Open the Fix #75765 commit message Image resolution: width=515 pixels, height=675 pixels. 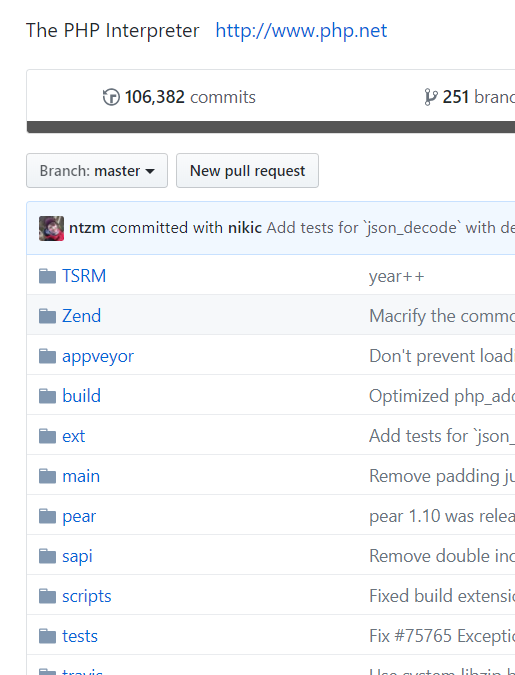(442, 636)
